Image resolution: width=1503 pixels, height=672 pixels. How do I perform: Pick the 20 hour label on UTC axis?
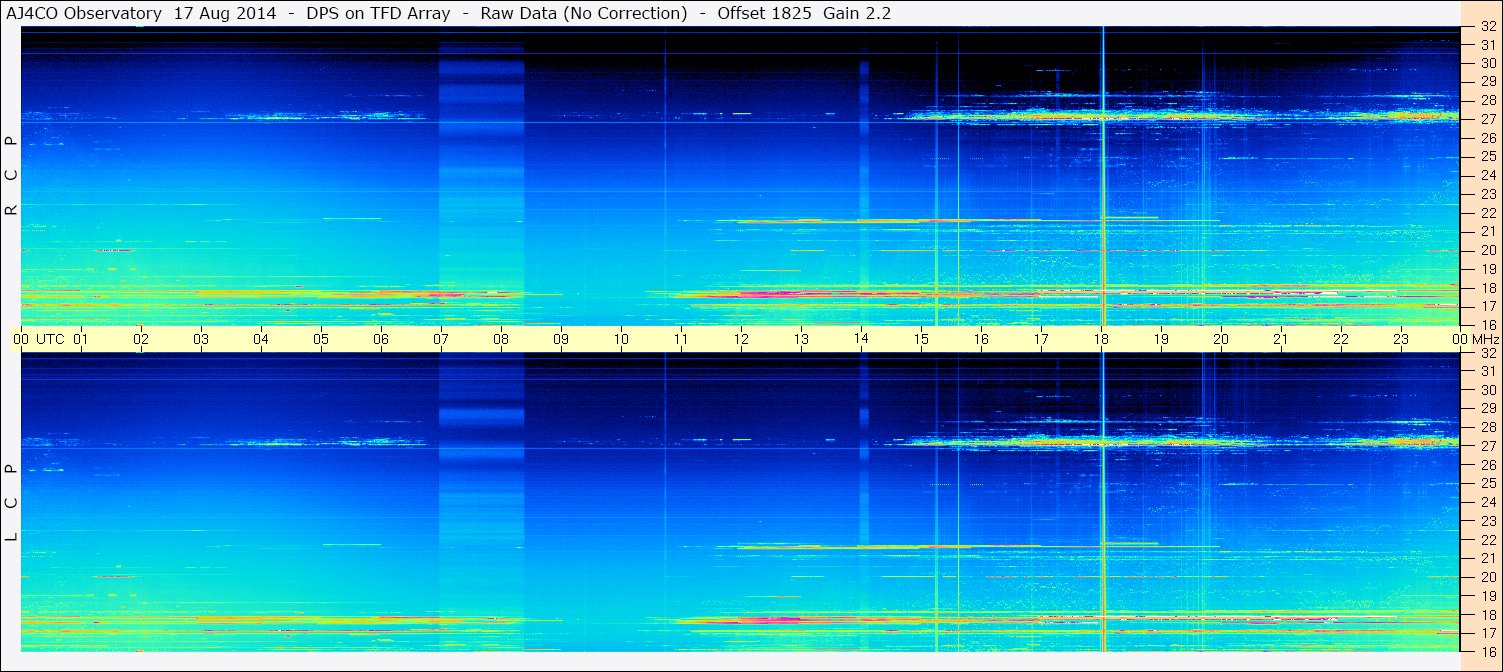(1221, 339)
